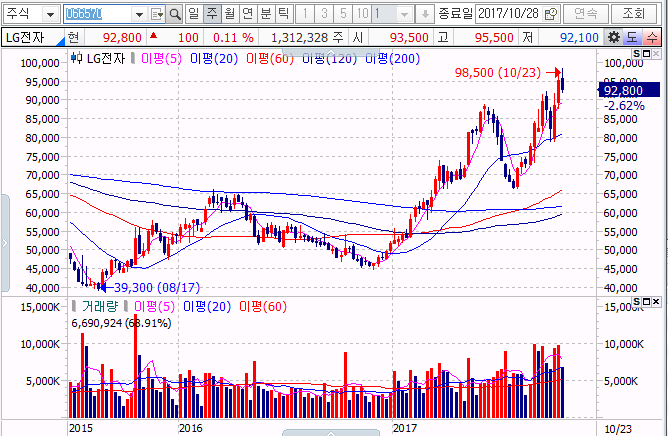Click the high price value 95,500
Screen dimensions: 668x436
(494, 38)
